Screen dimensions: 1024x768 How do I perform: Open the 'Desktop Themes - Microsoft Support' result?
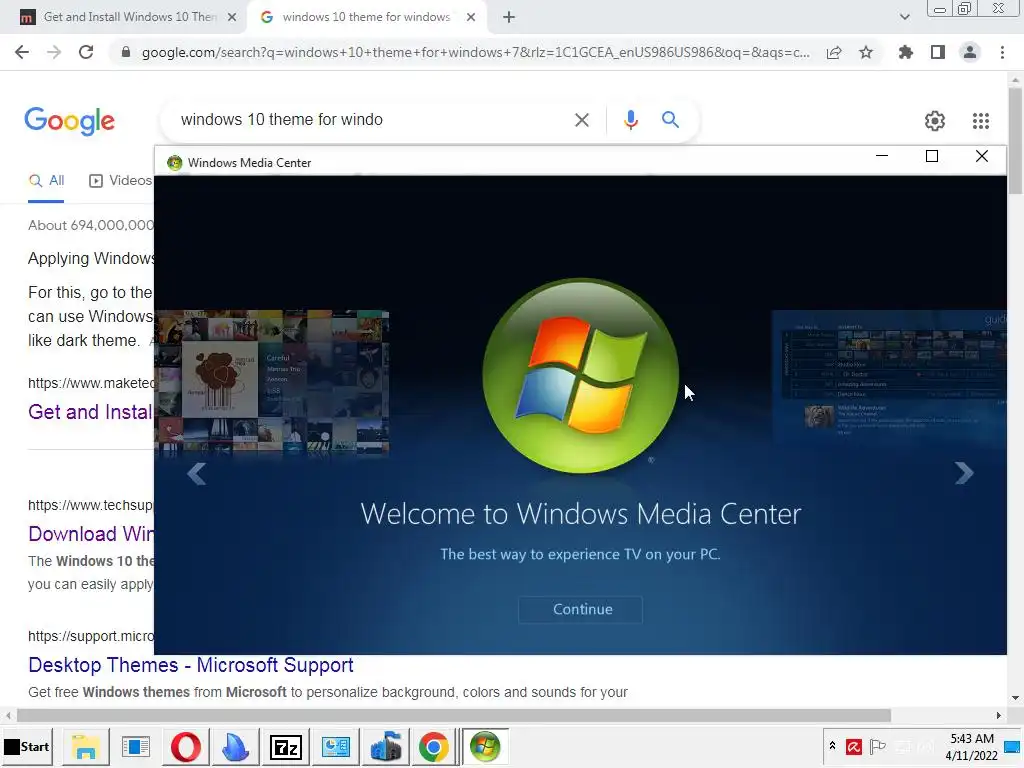pyautogui.click(x=191, y=665)
